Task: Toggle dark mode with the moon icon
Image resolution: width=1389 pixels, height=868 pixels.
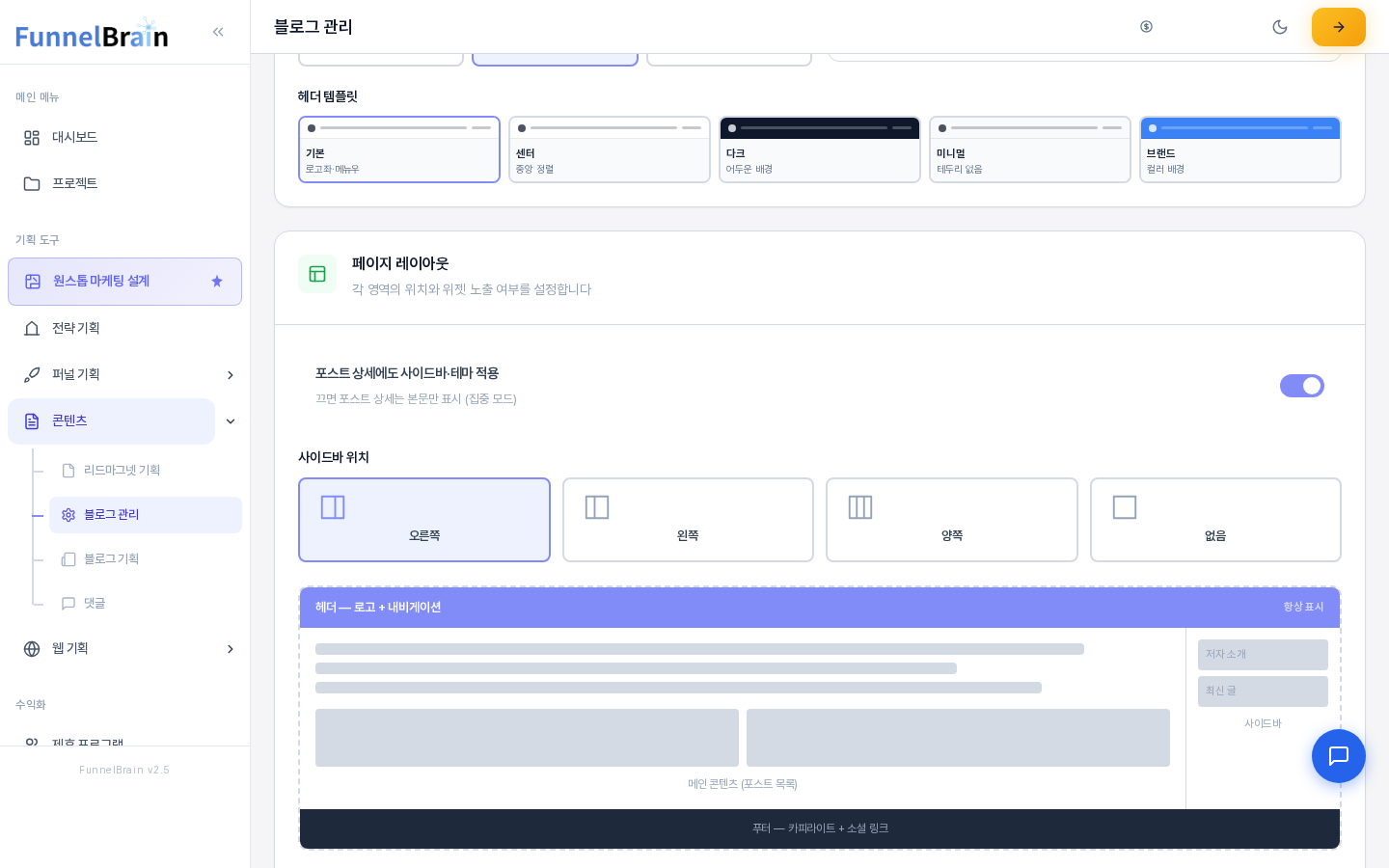Action: click(x=1280, y=27)
